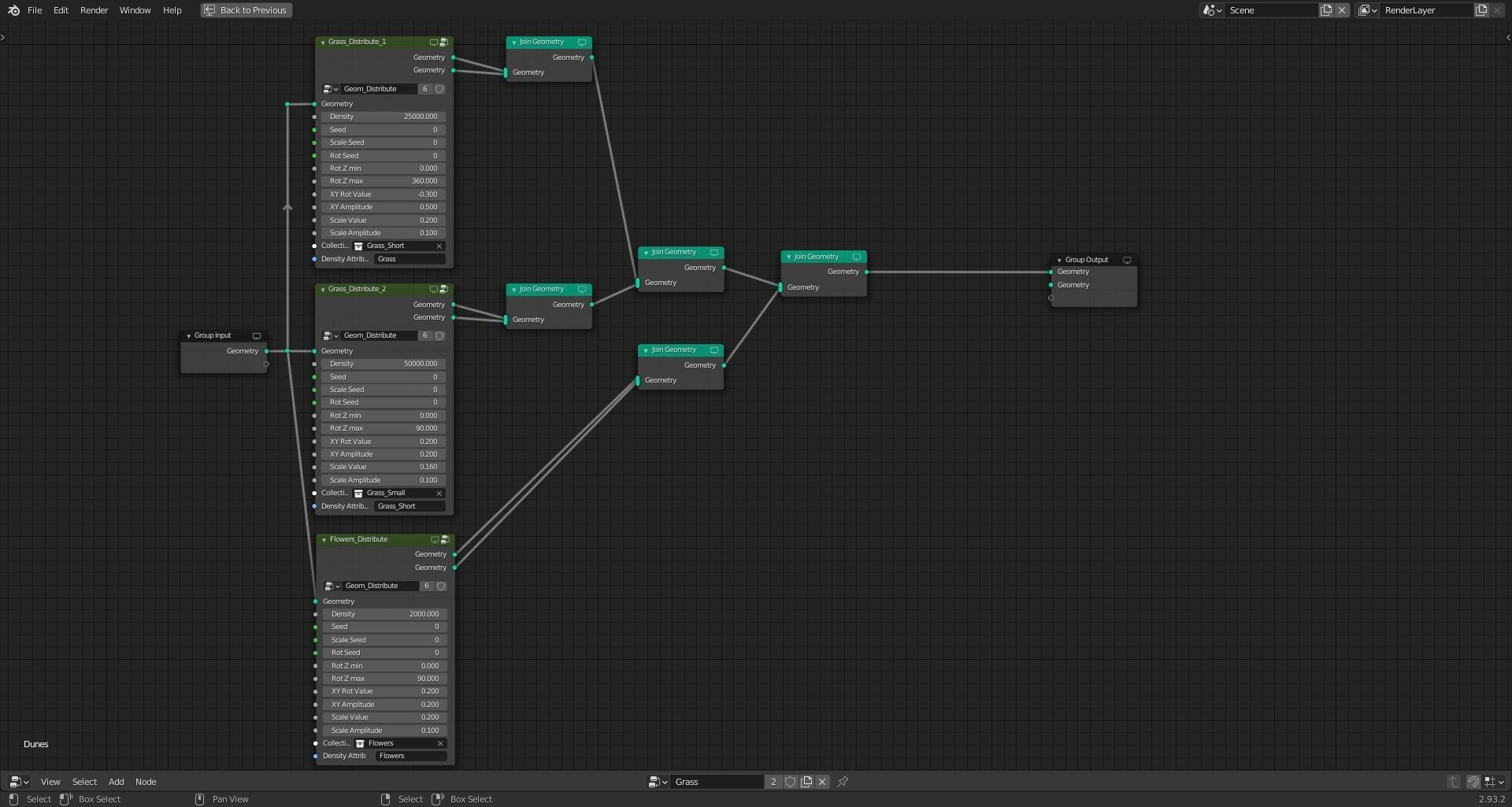Click the RenderLayer name field
The height and width of the screenshot is (807, 1512).
[x=1426, y=10]
